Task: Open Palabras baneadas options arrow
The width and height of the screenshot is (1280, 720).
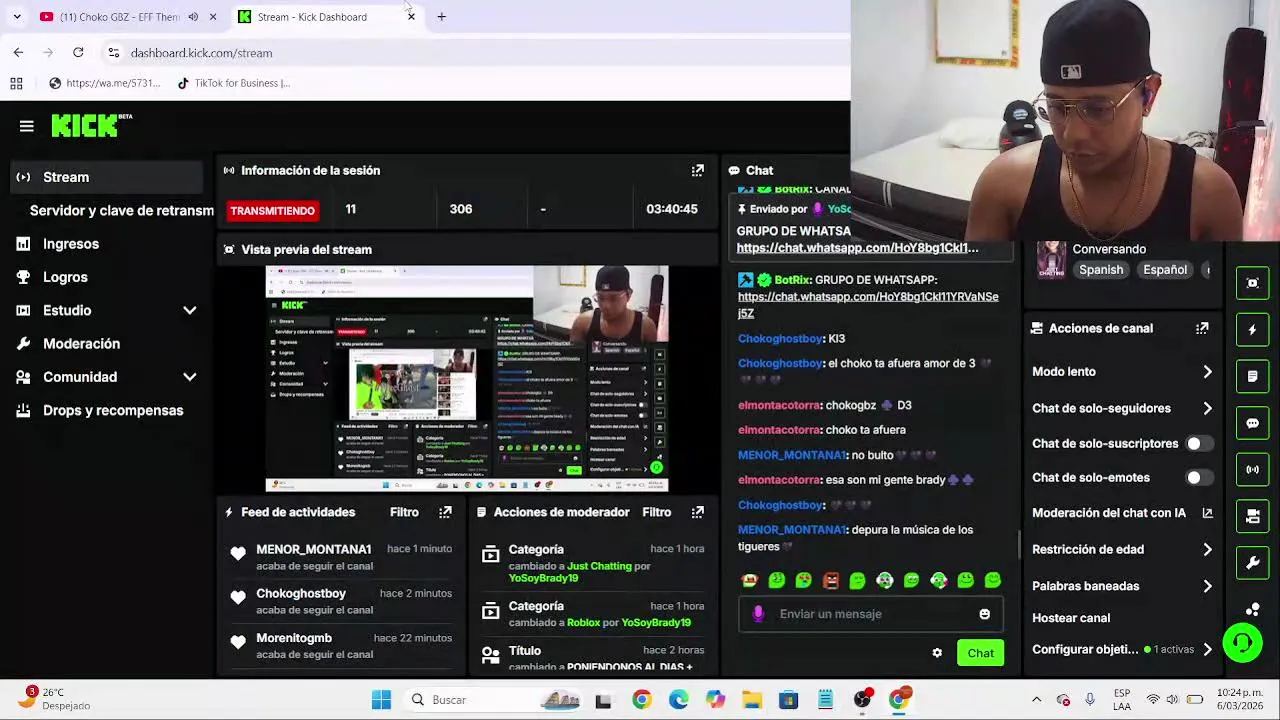Action: pos(1207,586)
